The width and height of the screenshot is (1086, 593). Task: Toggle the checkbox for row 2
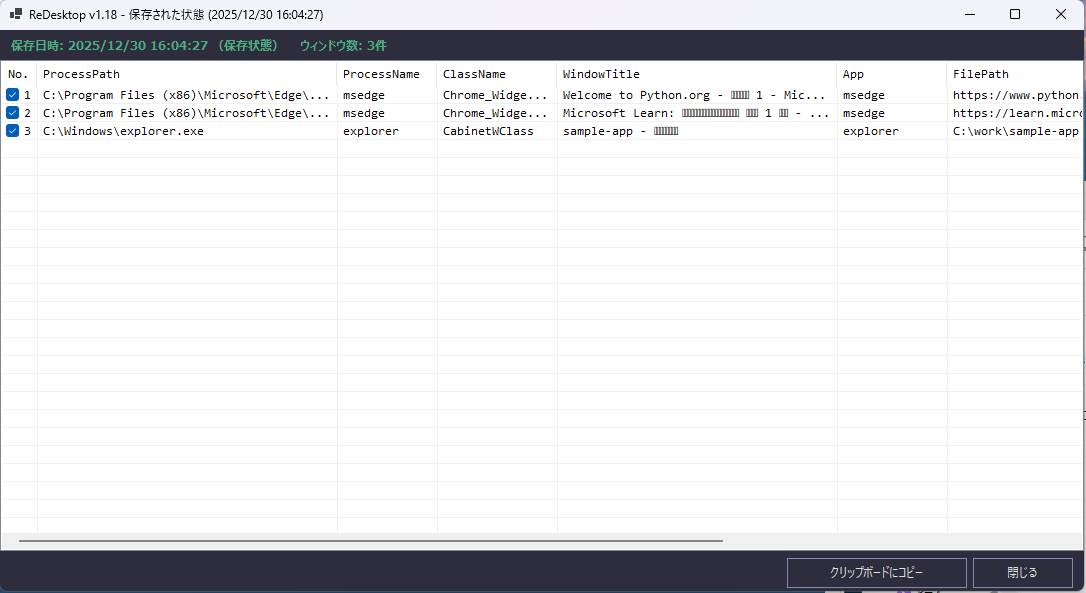(x=12, y=113)
